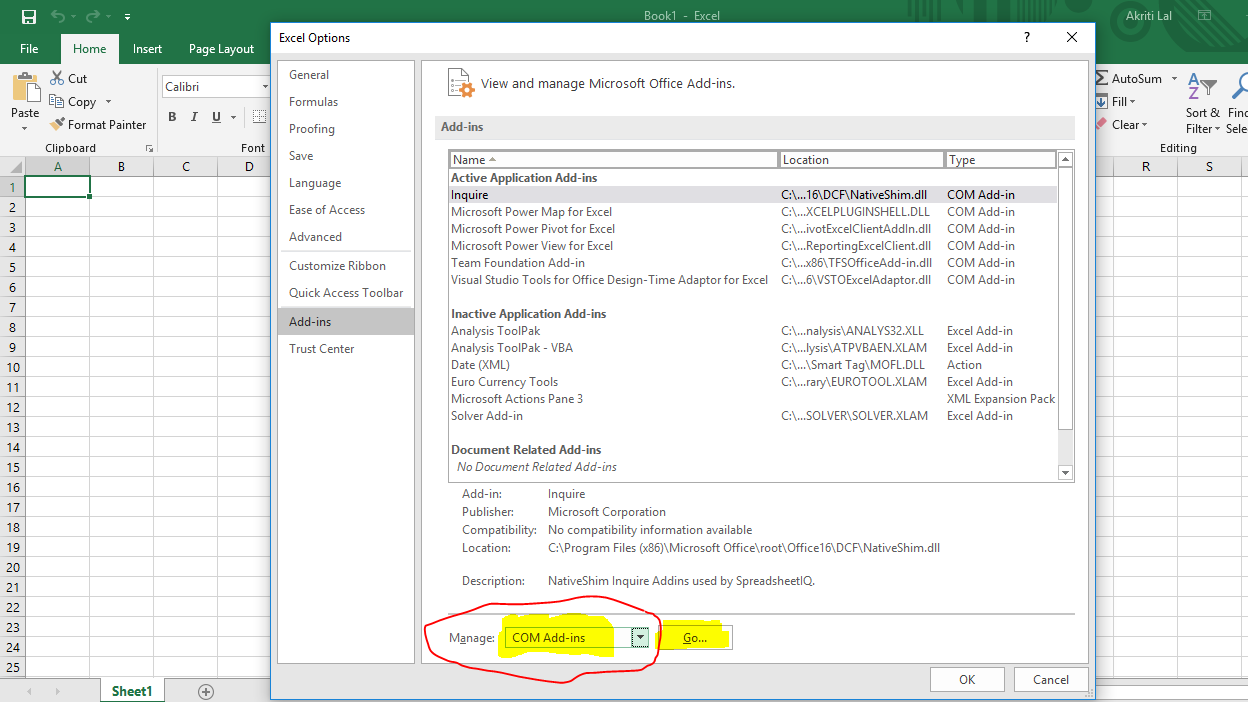Click the AutoSum sigma icon
The width and height of the screenshot is (1248, 702).
(1102, 78)
